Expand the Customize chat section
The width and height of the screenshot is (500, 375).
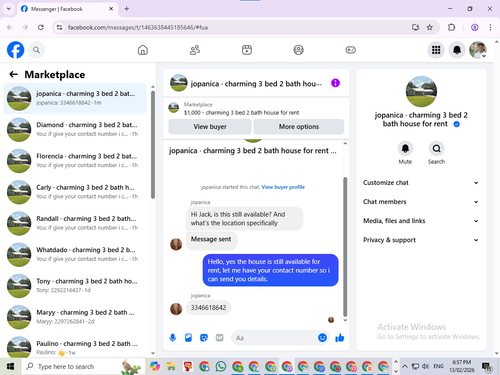[421, 183]
